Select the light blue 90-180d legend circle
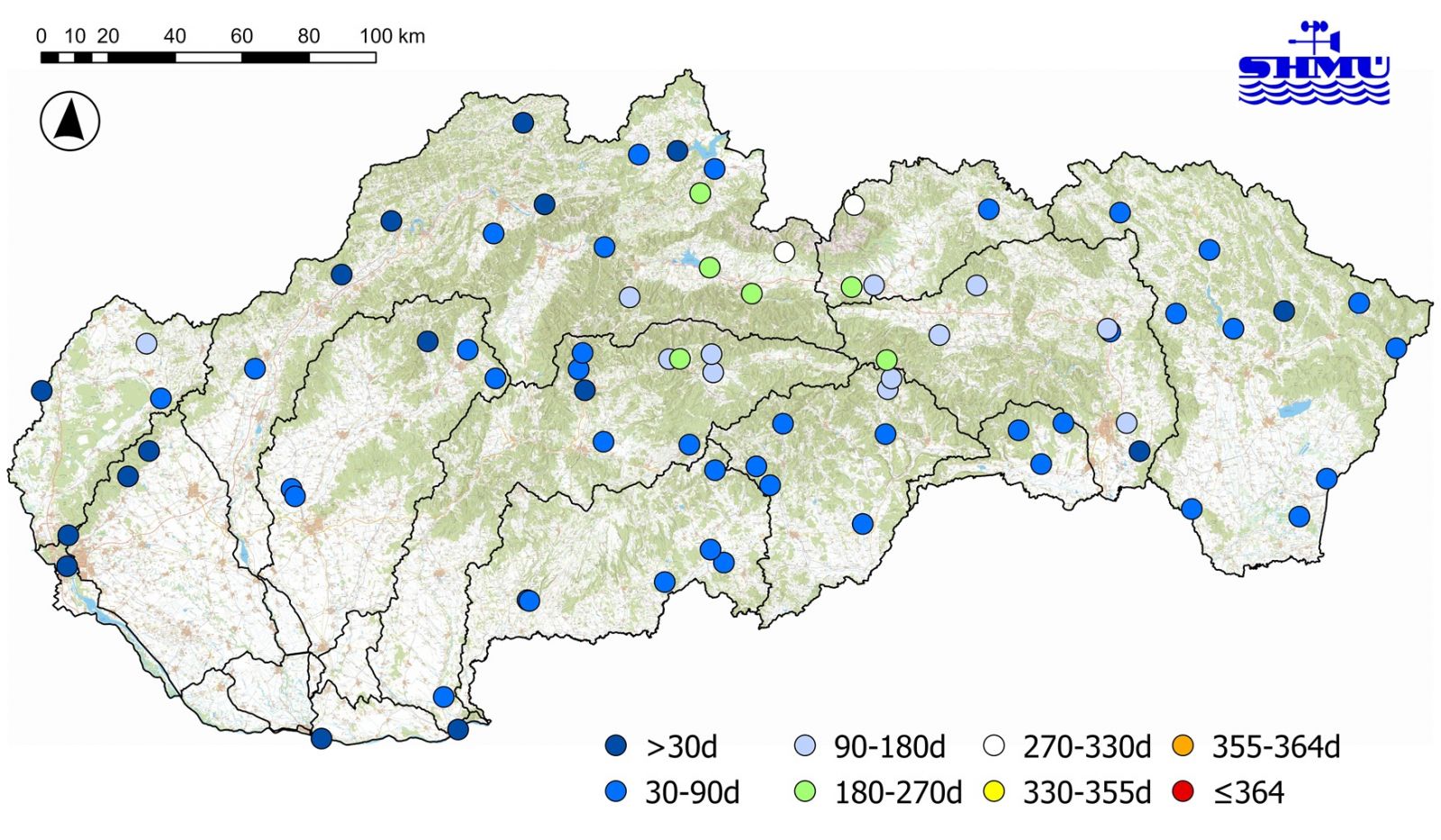Screen dimensions: 1441x840 pos(805,746)
